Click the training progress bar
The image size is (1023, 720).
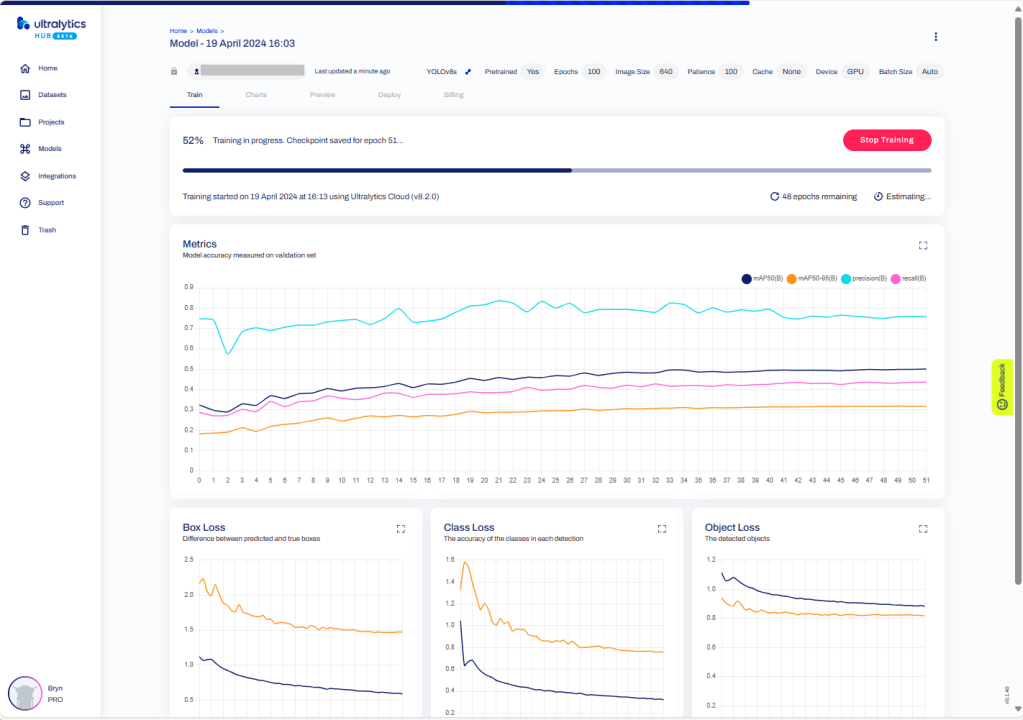click(x=556, y=171)
